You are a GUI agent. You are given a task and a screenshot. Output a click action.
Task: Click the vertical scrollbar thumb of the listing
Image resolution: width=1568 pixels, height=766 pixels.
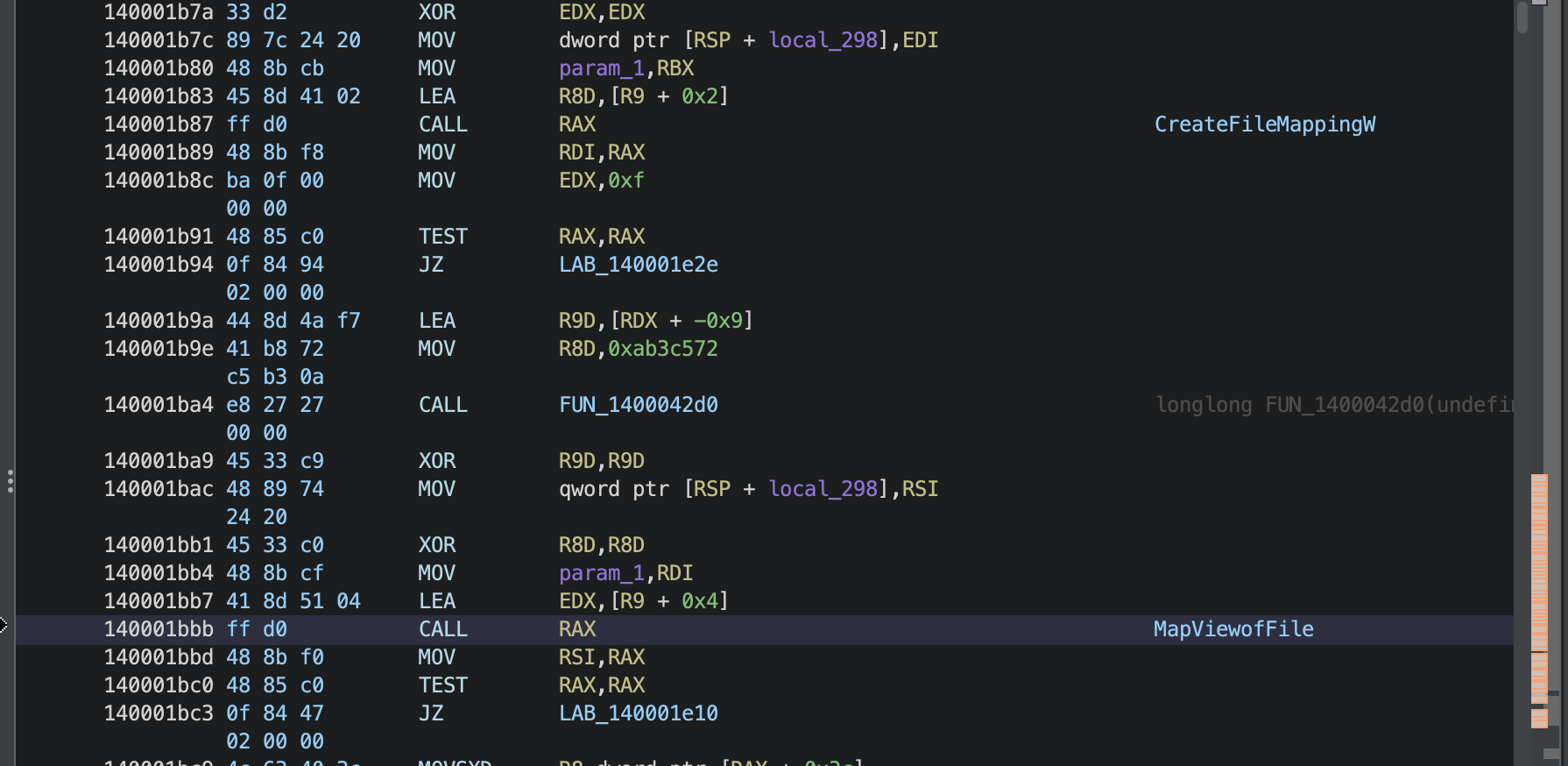1522,18
